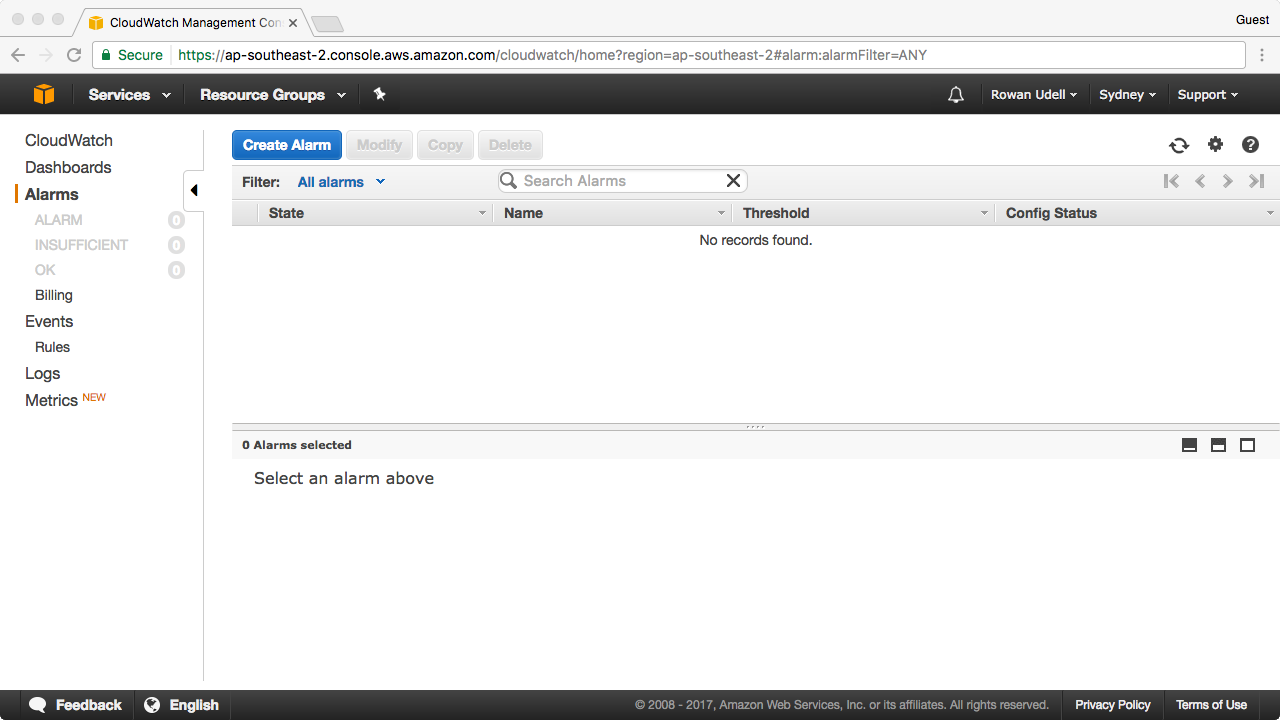Filter by INSUFFICIENT state in sidebar
The height and width of the screenshot is (720, 1280).
click(82, 245)
